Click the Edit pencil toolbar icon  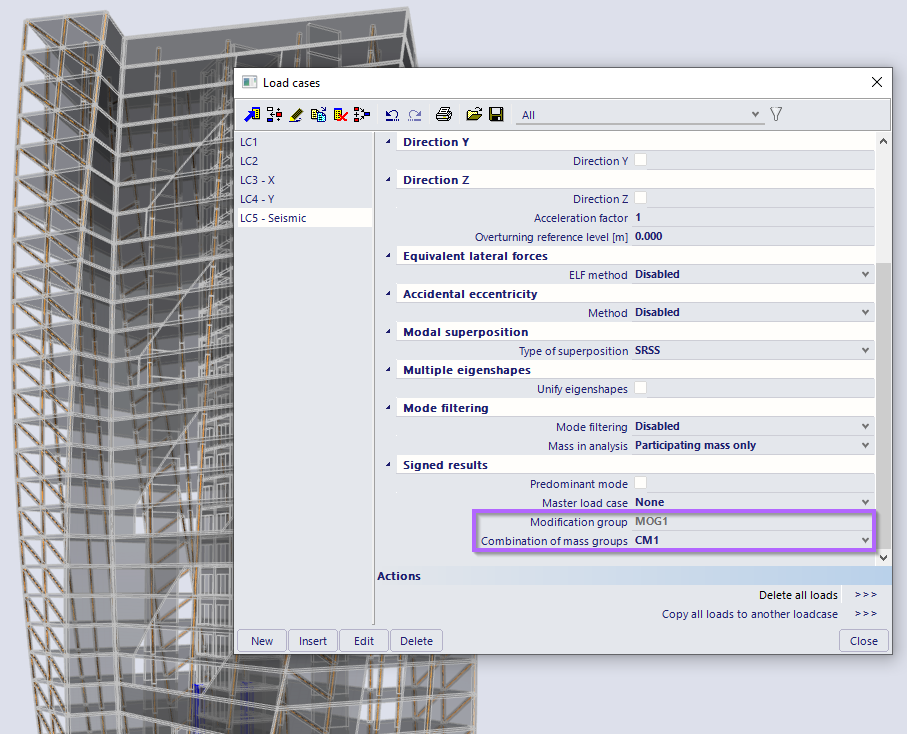point(296,115)
